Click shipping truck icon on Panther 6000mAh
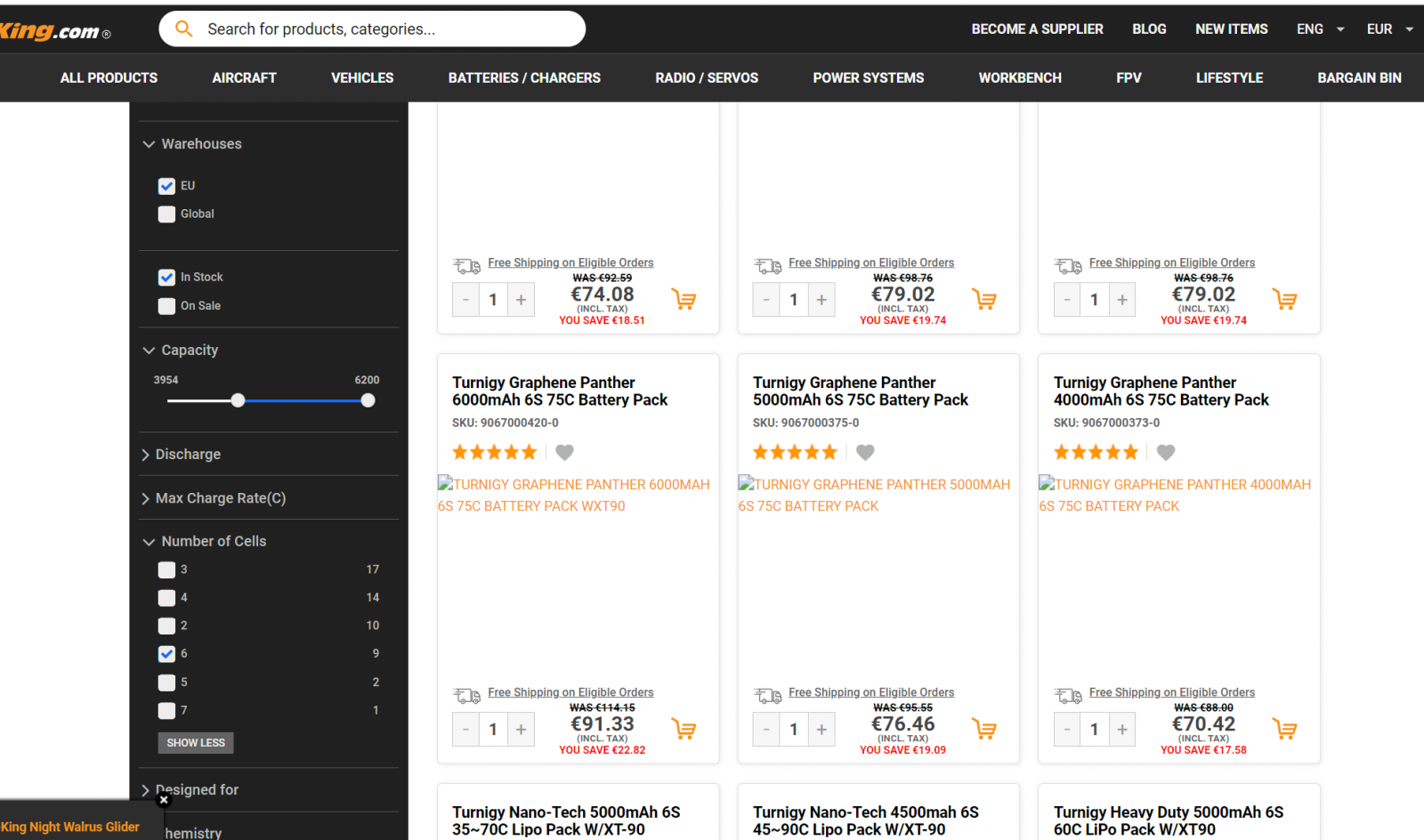1424x840 pixels. 467,695
